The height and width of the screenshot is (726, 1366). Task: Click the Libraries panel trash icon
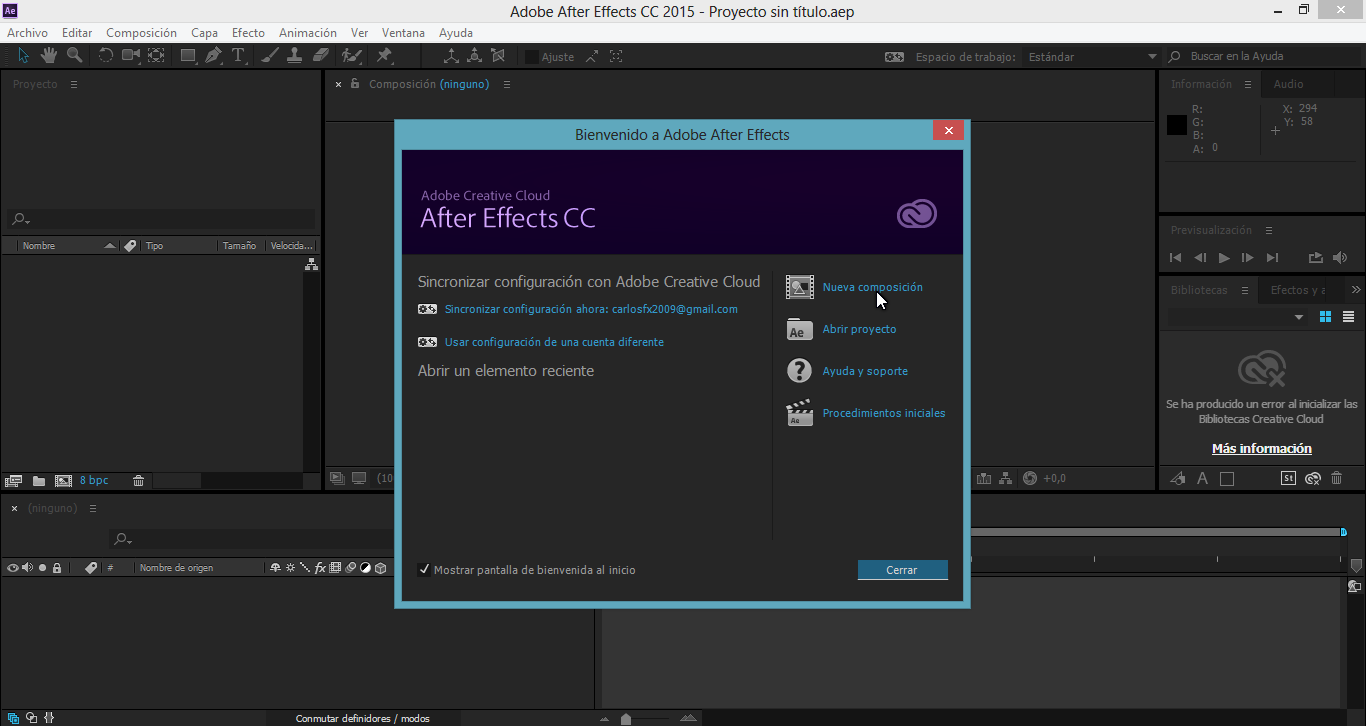pos(1337,479)
